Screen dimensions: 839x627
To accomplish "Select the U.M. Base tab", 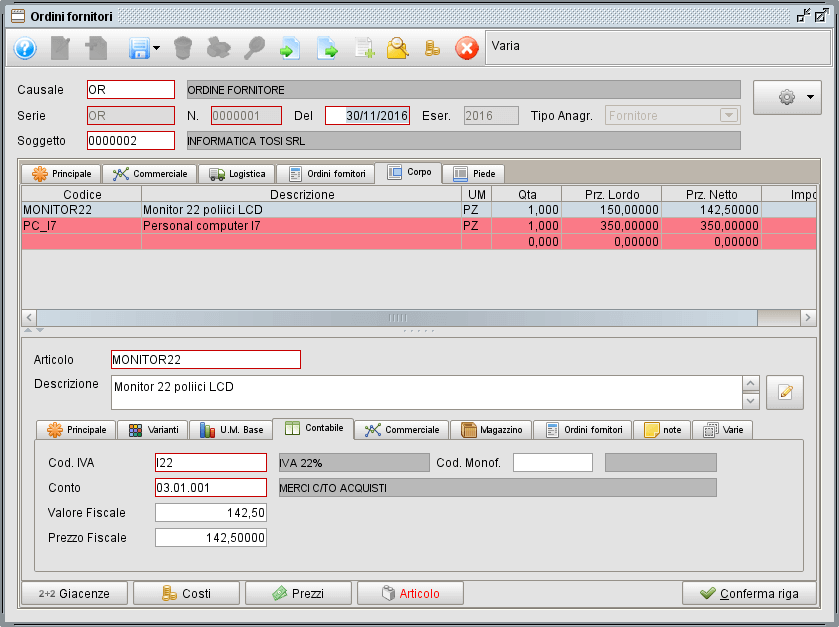I will [x=230, y=429].
